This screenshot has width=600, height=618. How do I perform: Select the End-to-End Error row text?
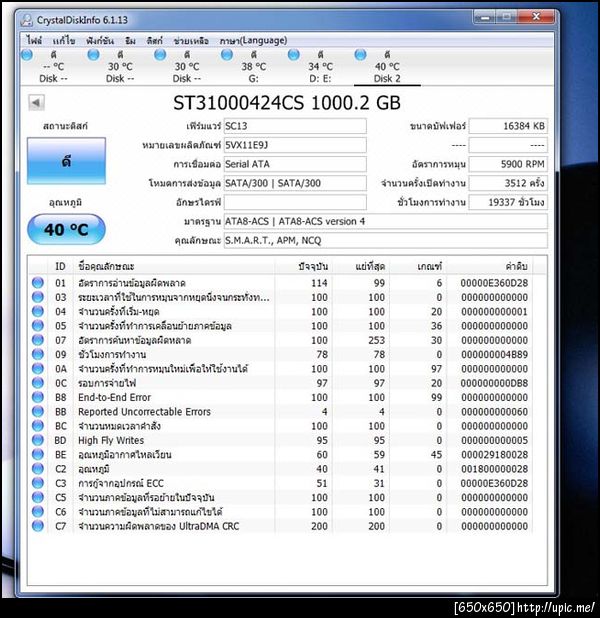pos(114,397)
